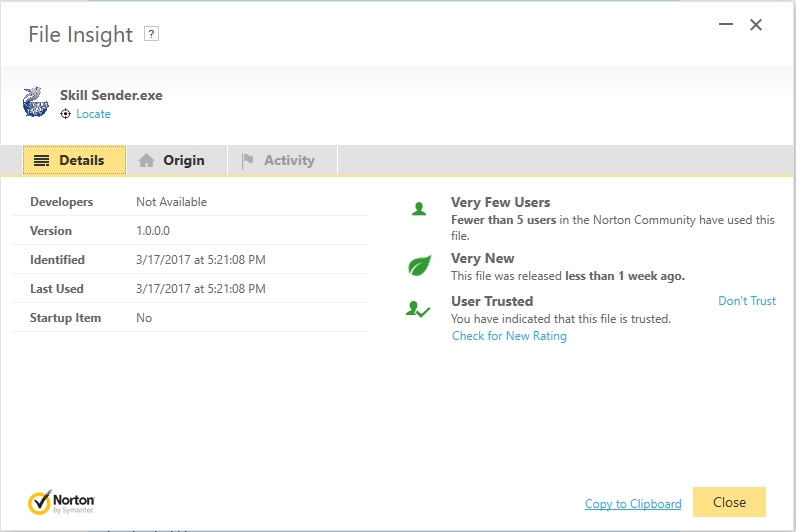This screenshot has width=796, height=532.
Task: Select the Startup Item value No
Action: click(x=144, y=317)
